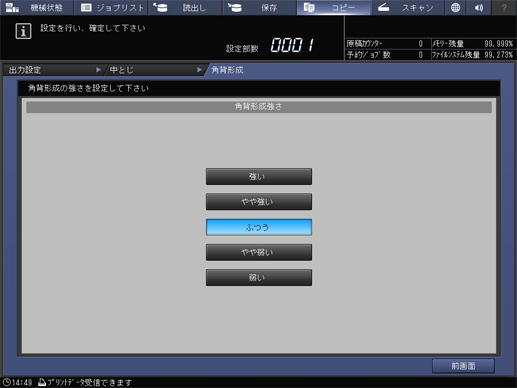The height and width of the screenshot is (388, 517).
Task: Click the ファイルシステム残量 99.273% value
Action: click(499, 55)
